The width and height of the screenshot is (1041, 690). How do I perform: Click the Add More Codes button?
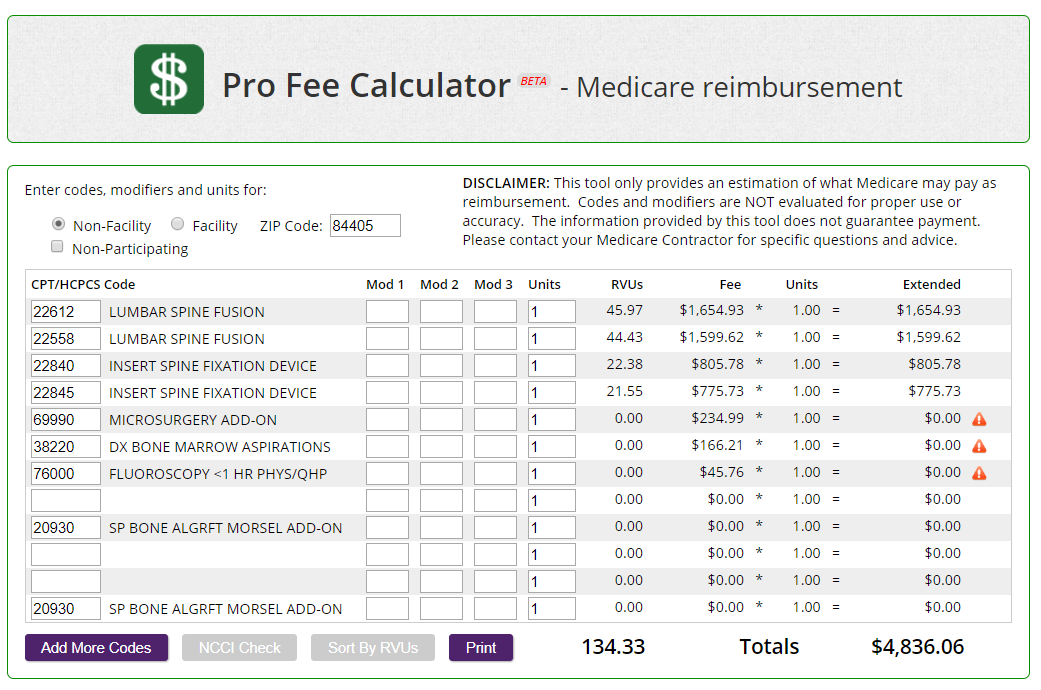(x=96, y=647)
